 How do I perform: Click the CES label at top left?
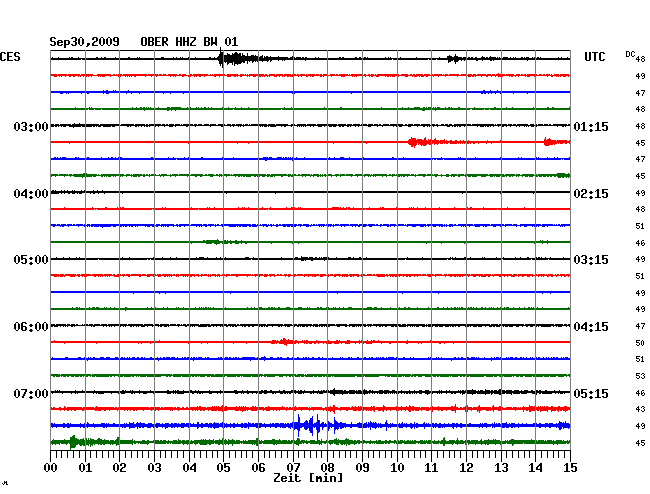[x=10, y=57]
